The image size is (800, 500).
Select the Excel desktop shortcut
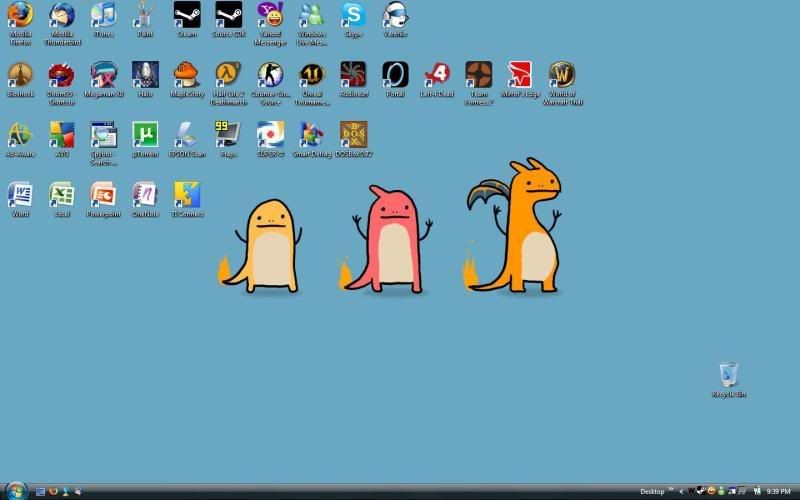click(62, 199)
